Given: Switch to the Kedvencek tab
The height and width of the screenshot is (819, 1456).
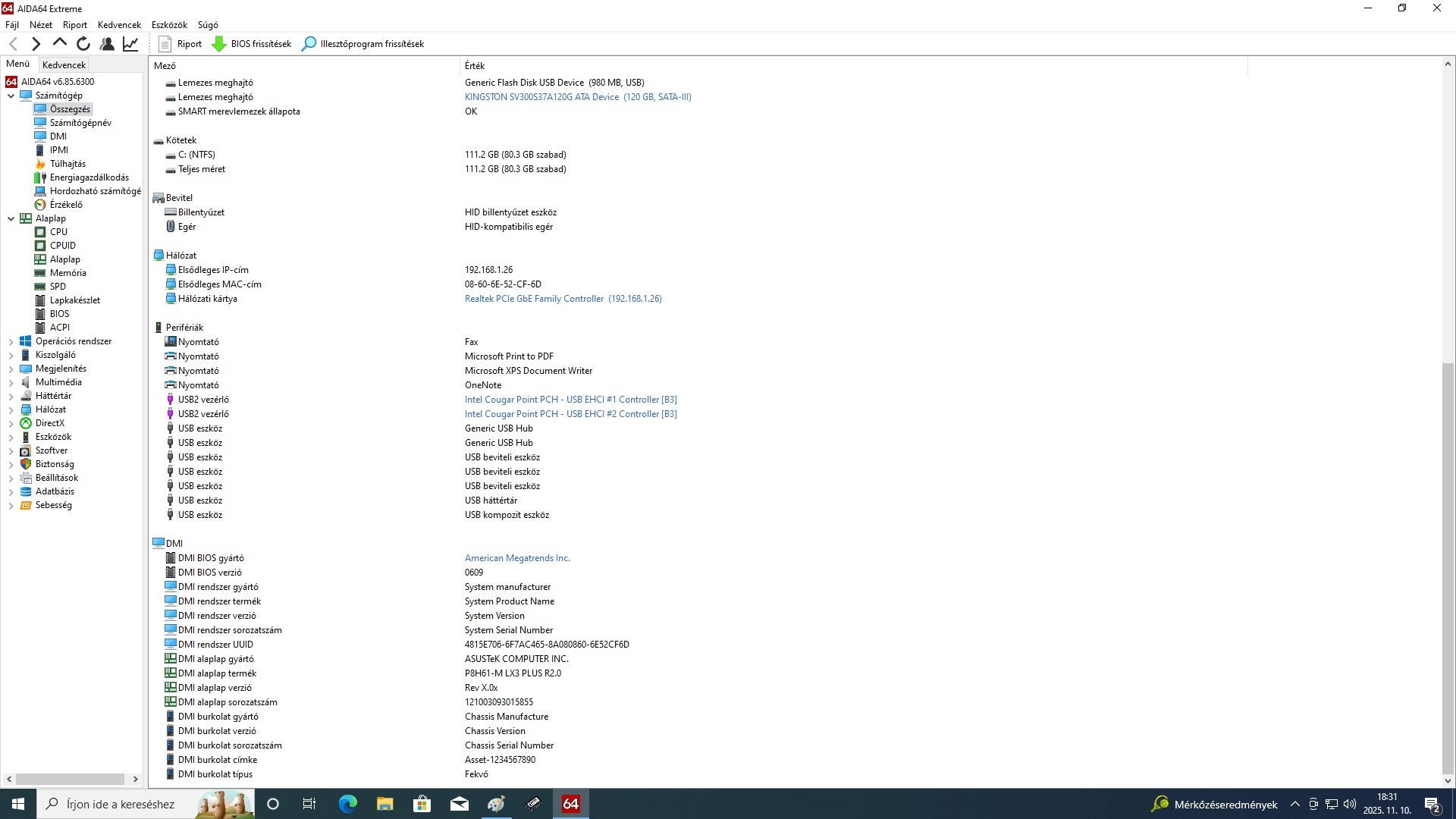Looking at the screenshot, I should pos(64,65).
